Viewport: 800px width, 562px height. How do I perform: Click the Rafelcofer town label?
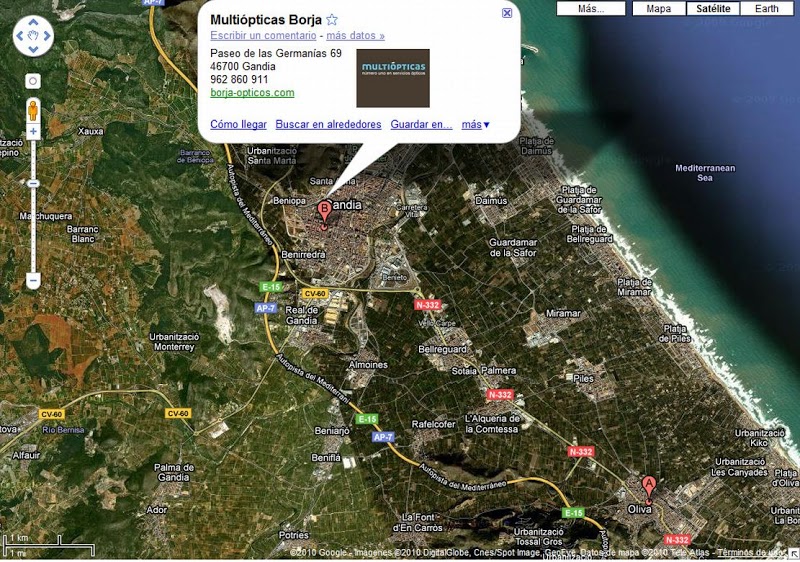click(434, 424)
